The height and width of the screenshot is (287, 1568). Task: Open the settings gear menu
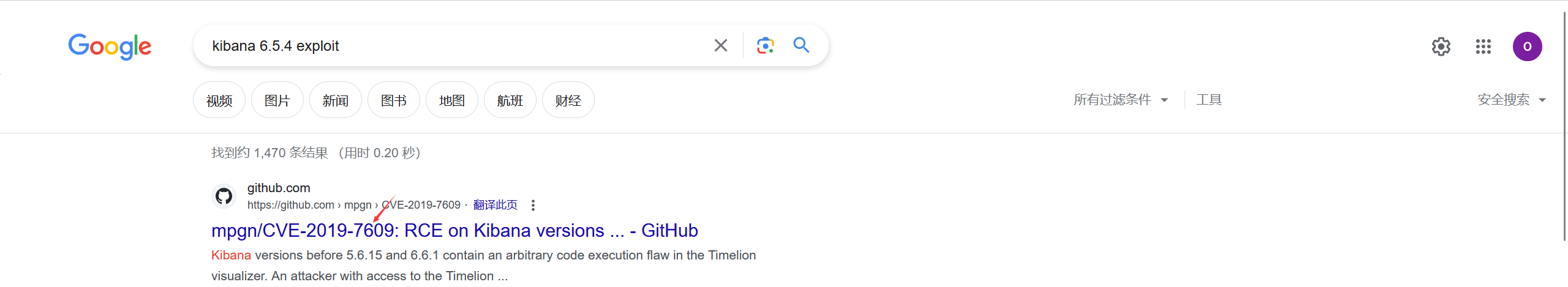(1441, 47)
